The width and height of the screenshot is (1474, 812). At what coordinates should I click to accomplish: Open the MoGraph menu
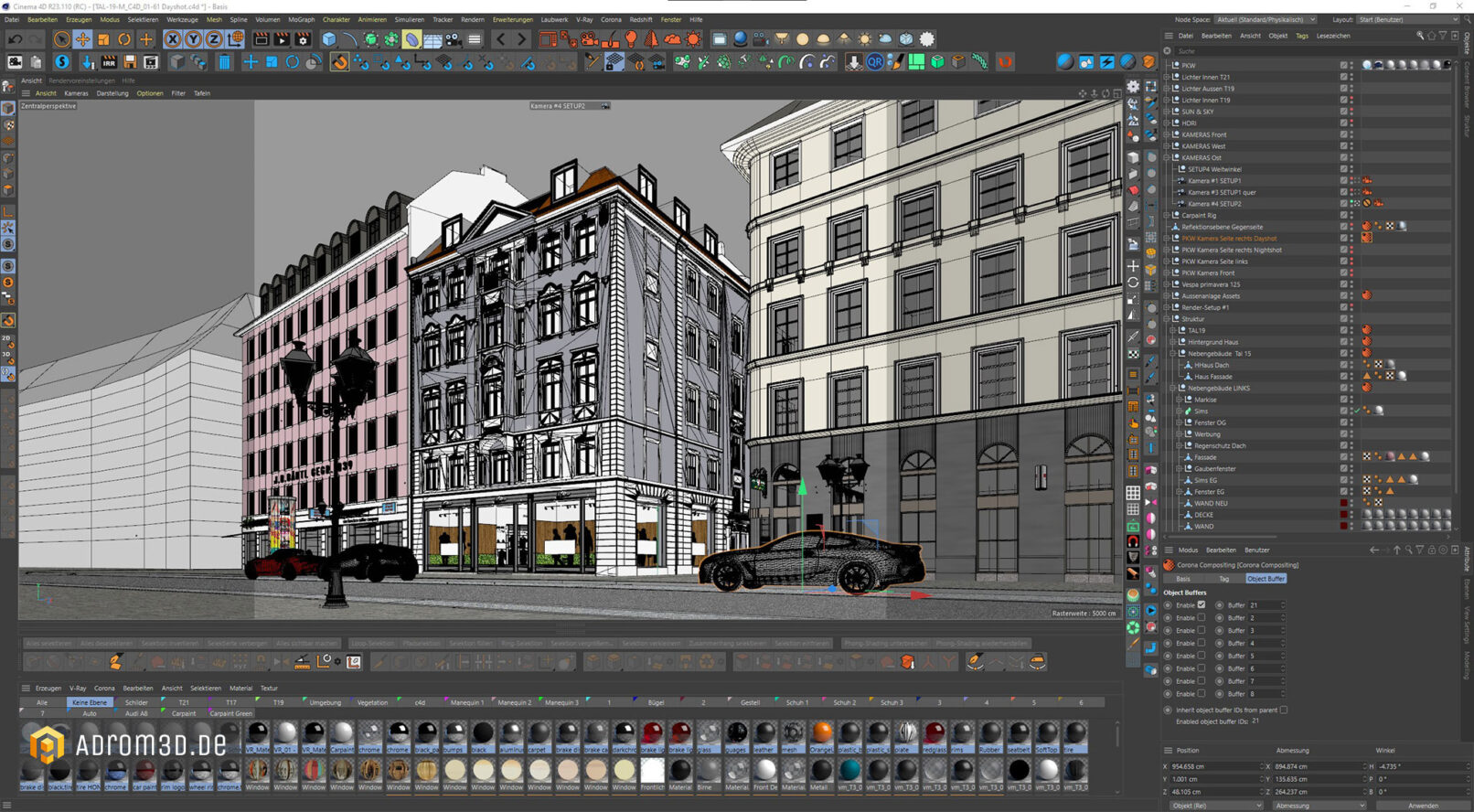pyautogui.click(x=301, y=19)
